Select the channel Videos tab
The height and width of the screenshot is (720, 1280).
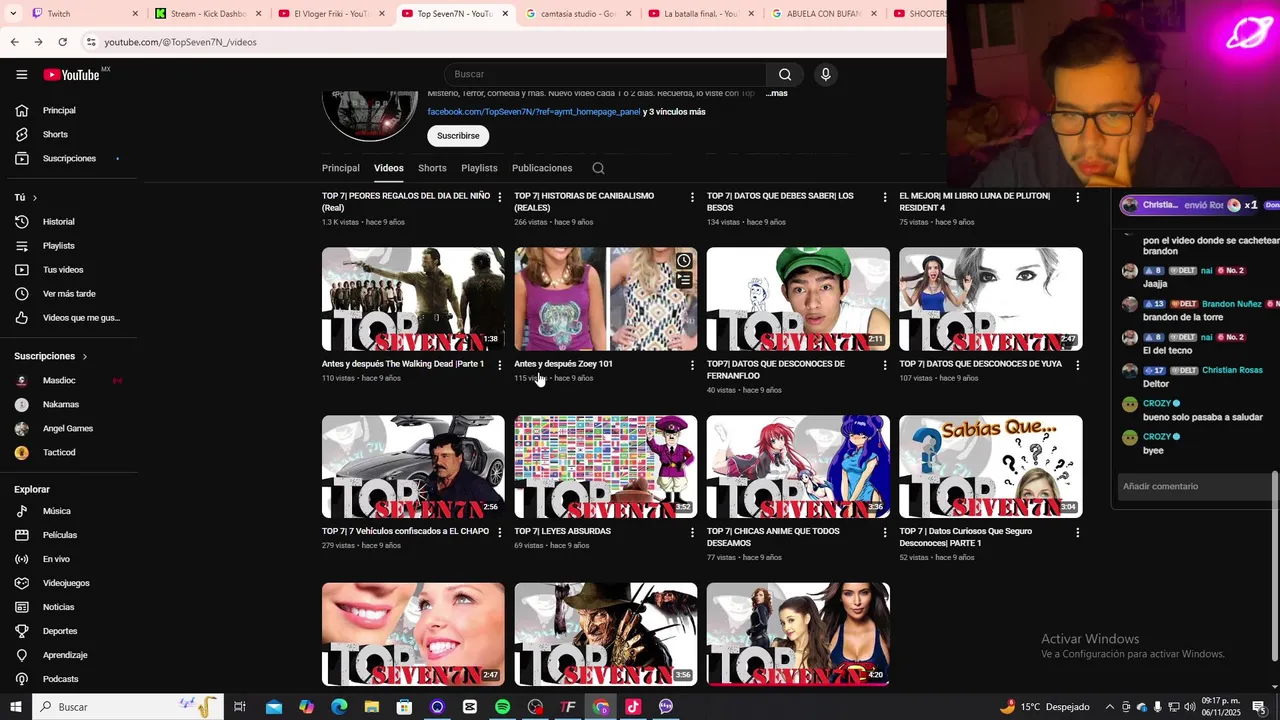[389, 168]
